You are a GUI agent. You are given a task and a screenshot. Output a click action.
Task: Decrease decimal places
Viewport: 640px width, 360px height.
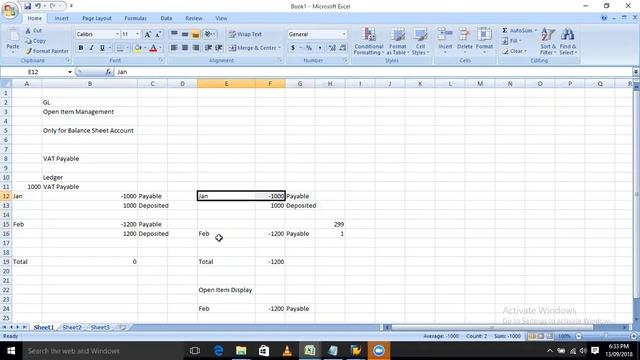343,48
